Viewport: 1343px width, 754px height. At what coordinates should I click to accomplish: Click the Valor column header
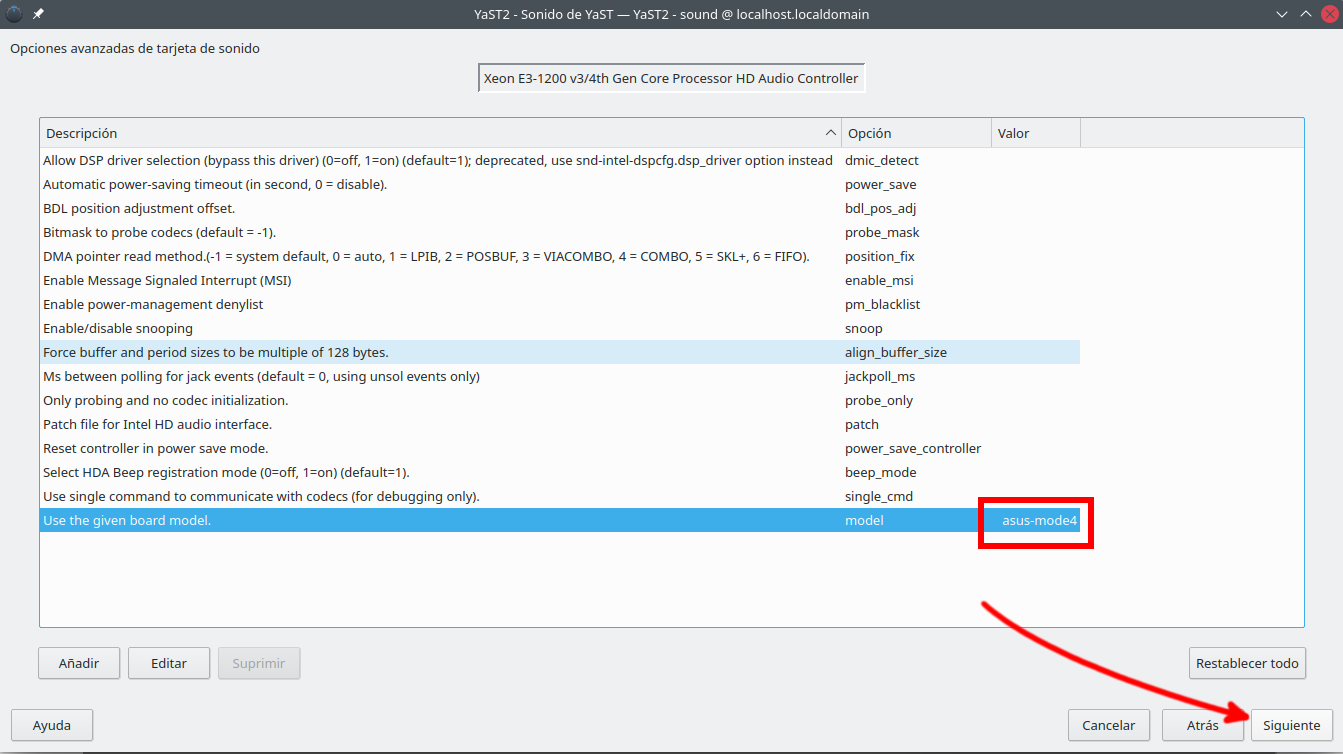1035,133
